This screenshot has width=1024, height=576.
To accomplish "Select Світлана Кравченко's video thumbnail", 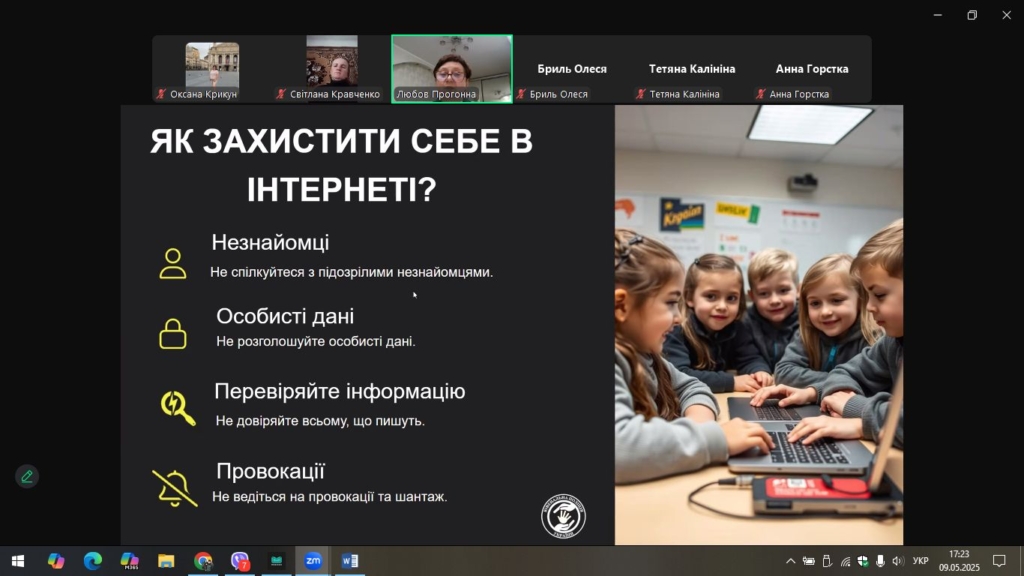I will [x=332, y=68].
